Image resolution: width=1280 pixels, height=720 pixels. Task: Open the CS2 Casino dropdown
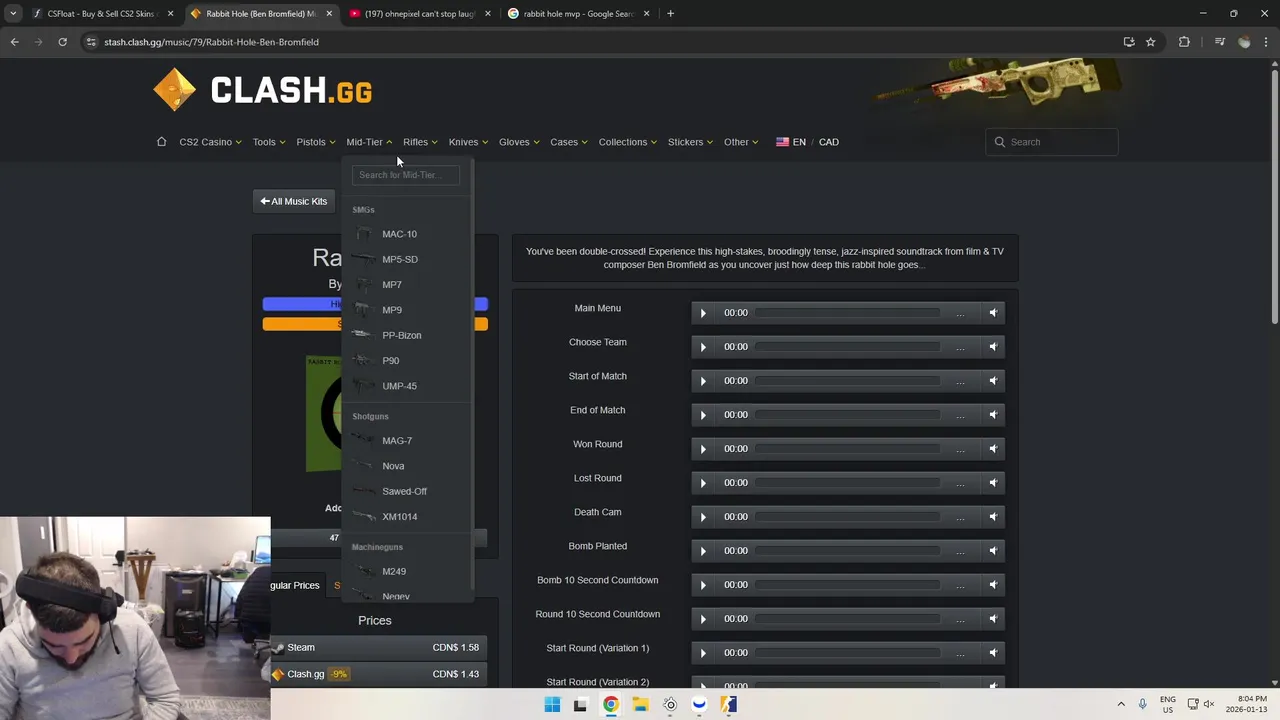210,142
